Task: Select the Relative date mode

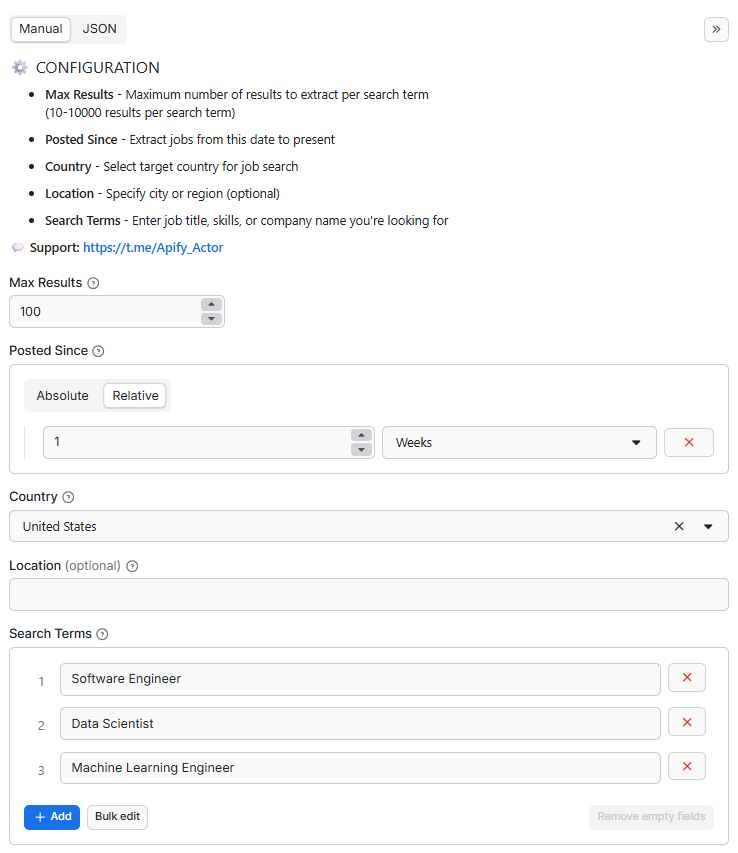Action: coord(134,395)
